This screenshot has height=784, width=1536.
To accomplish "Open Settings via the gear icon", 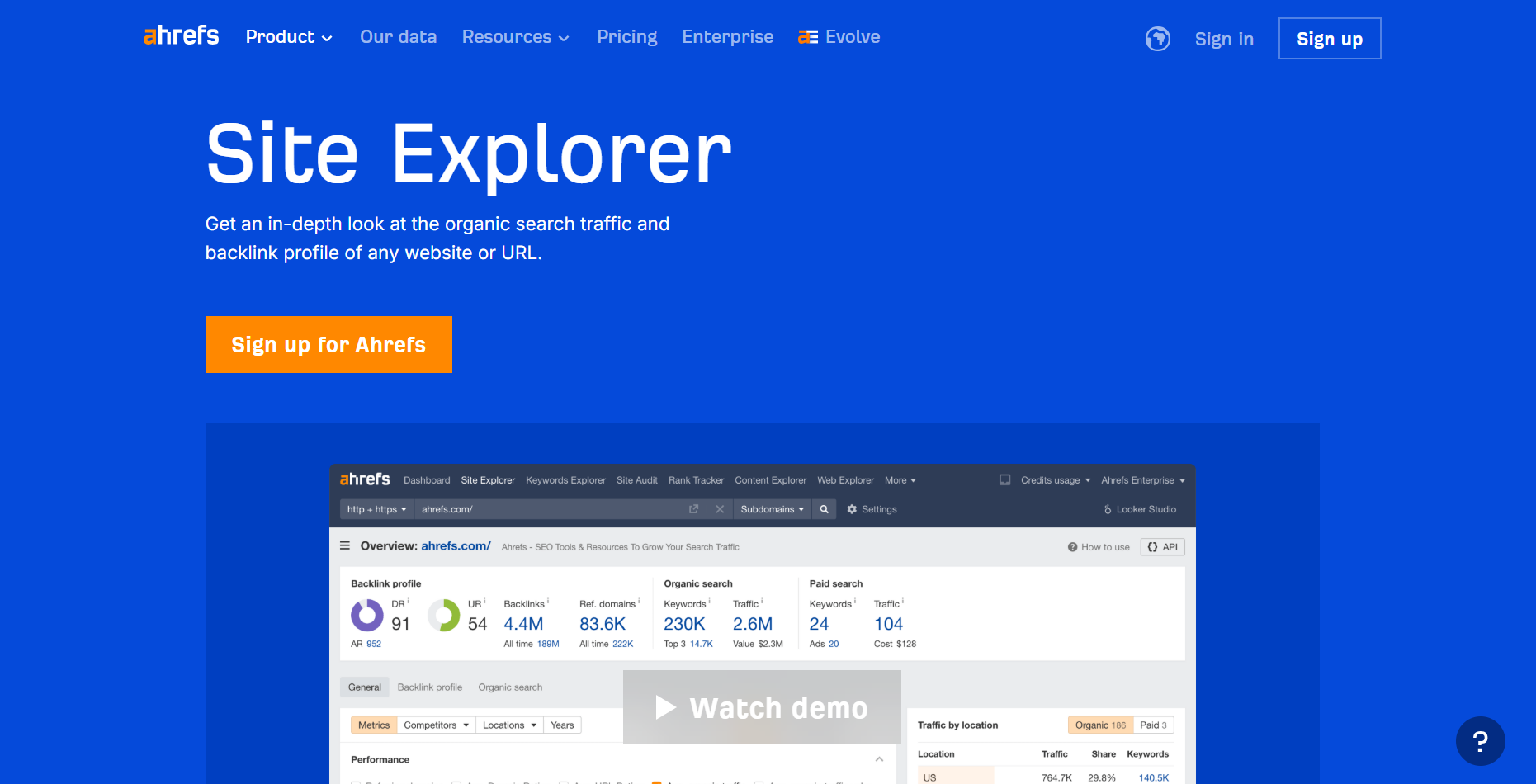I will click(x=872, y=509).
